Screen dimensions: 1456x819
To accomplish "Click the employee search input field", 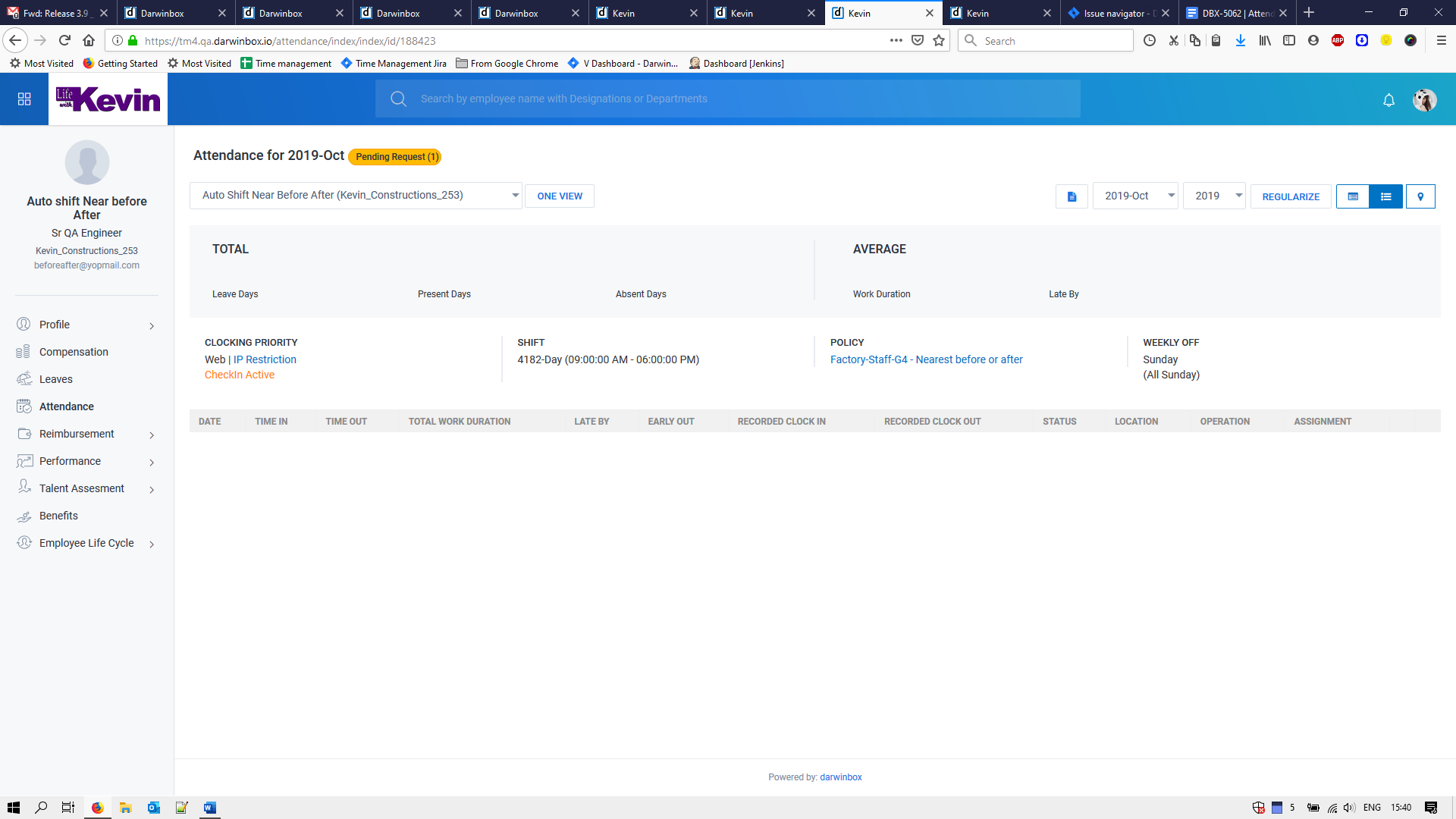I will tap(728, 99).
